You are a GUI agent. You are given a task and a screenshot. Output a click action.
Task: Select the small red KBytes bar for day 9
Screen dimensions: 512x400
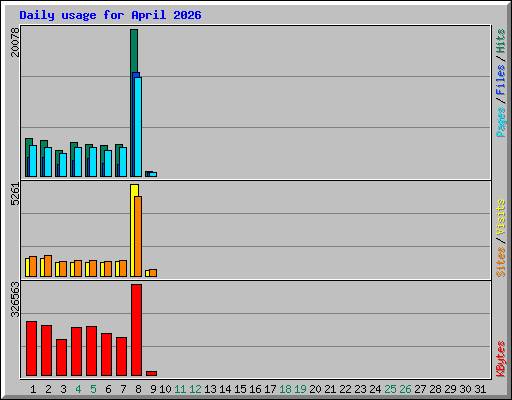151,373
